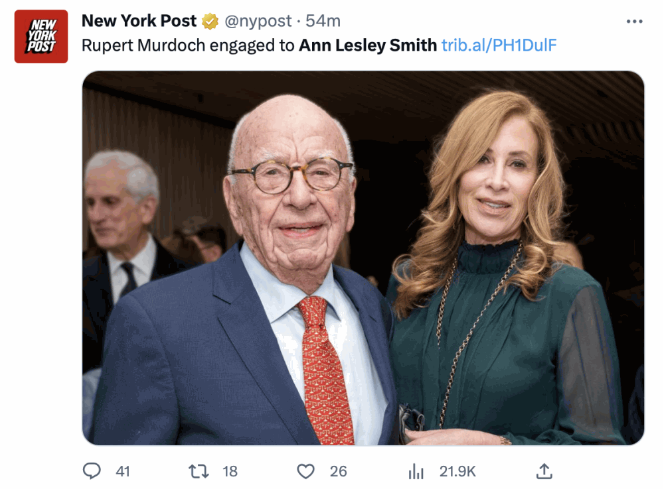Click the New York Post account name
Viewport: 663px width, 489px height.
coord(138,21)
